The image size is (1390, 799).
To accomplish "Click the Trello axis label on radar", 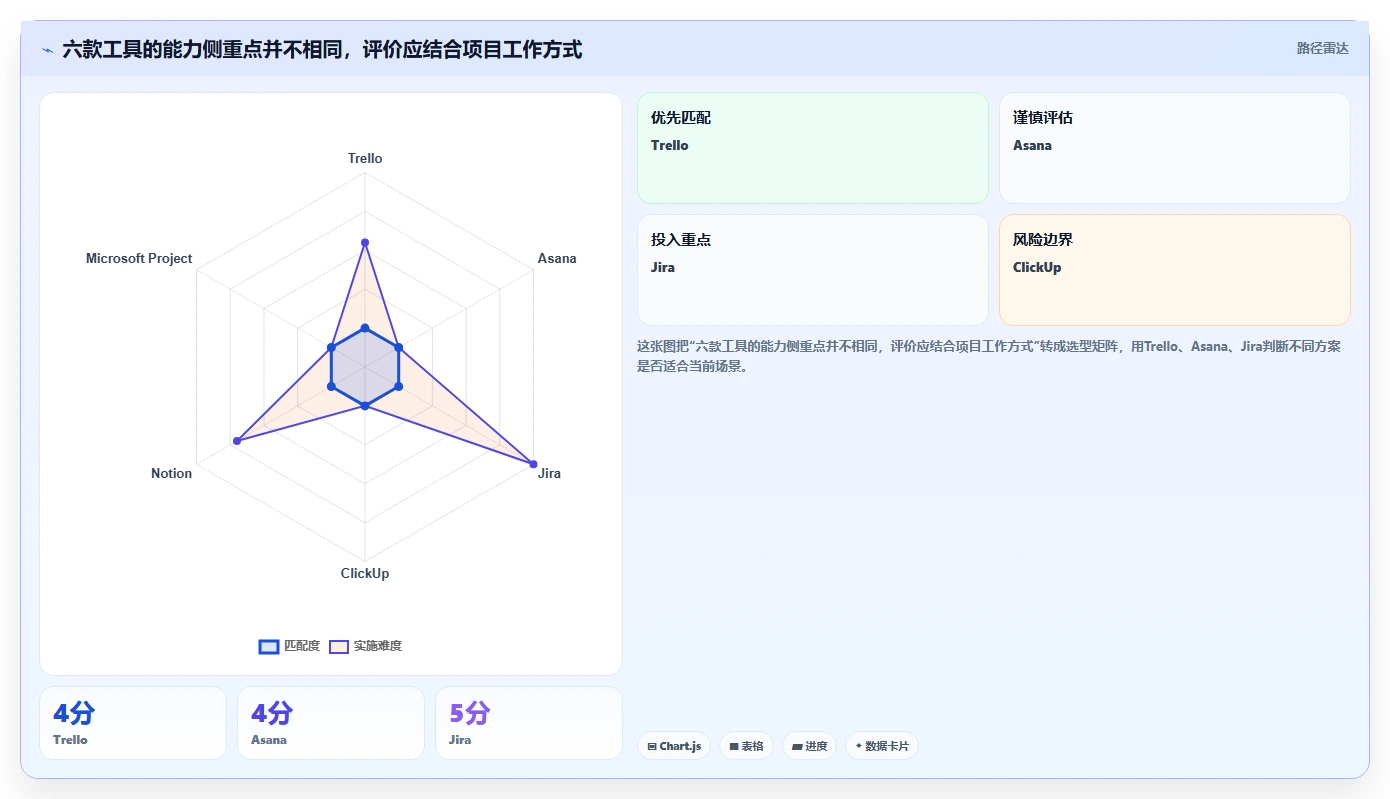I will tap(365, 158).
